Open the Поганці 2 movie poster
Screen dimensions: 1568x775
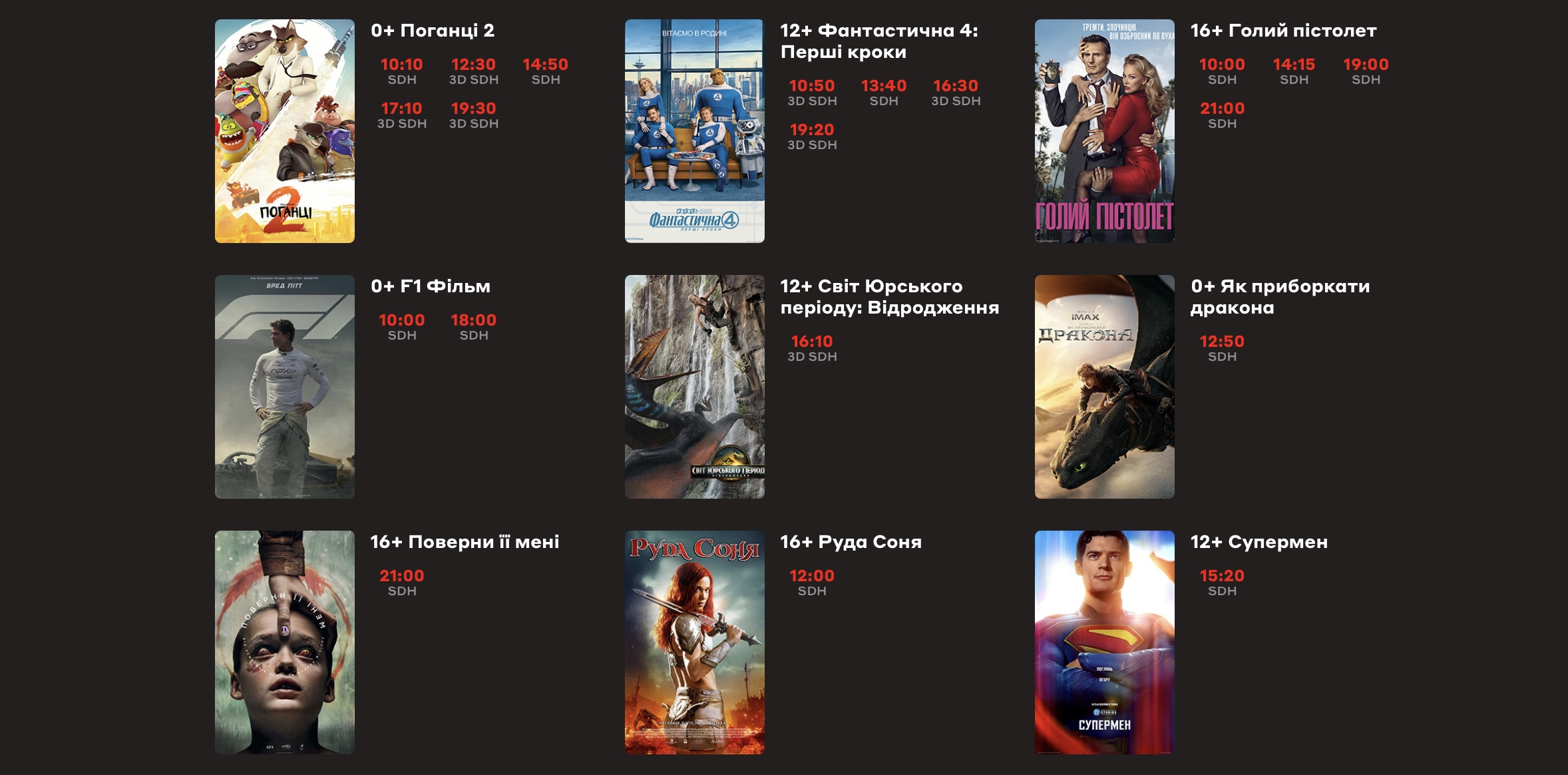tap(285, 131)
